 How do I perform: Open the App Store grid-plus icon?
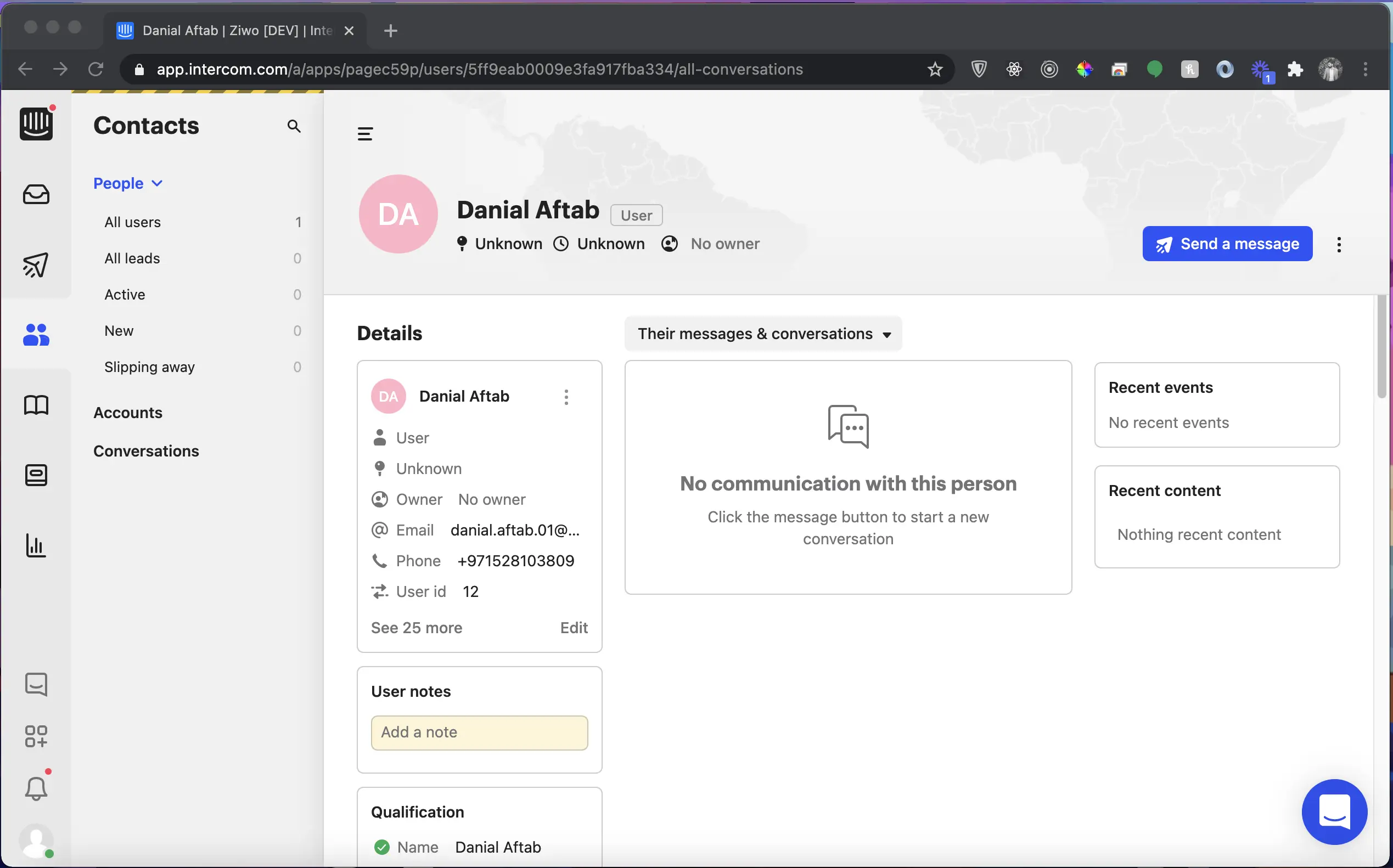(x=36, y=736)
